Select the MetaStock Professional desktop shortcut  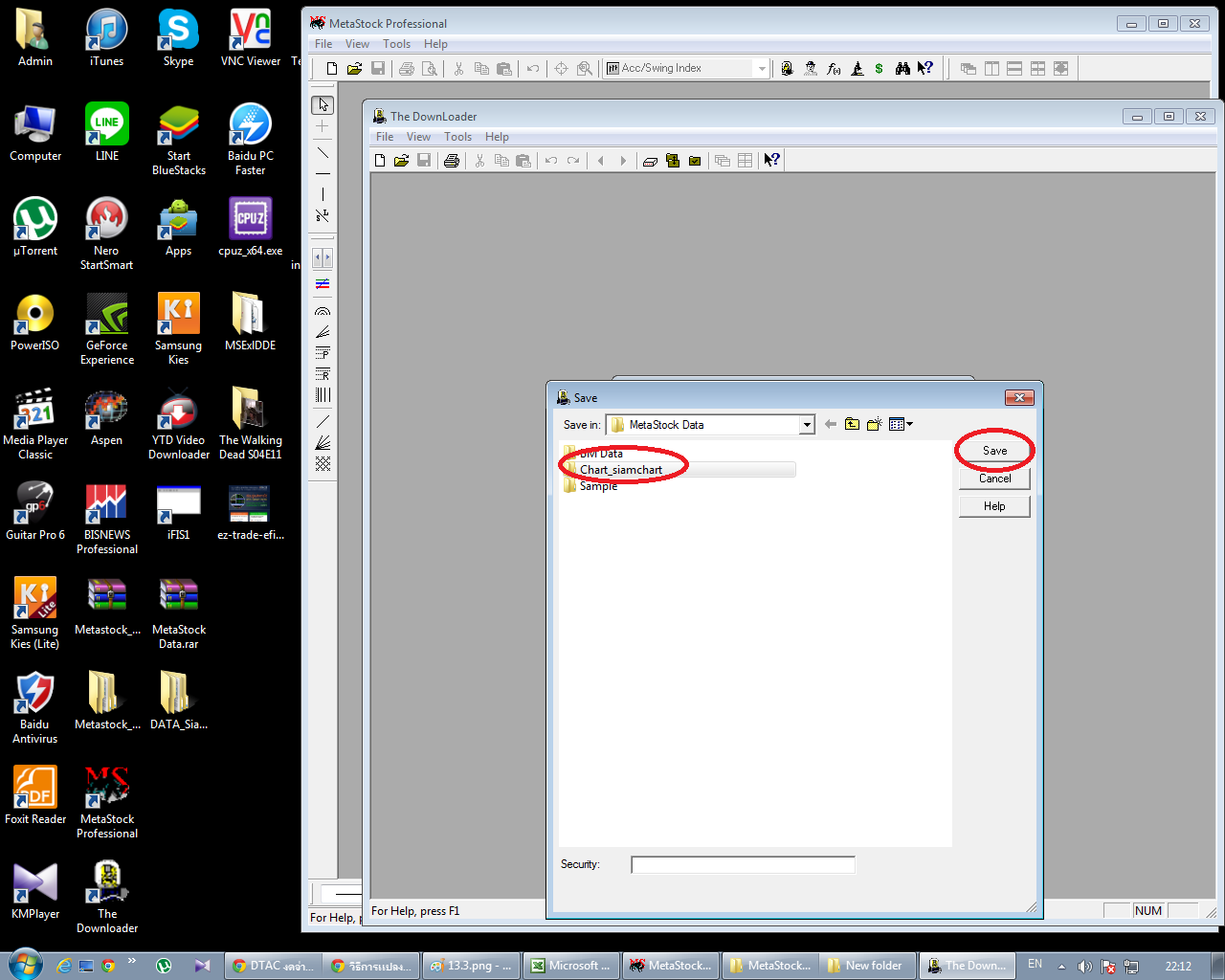[x=107, y=802]
